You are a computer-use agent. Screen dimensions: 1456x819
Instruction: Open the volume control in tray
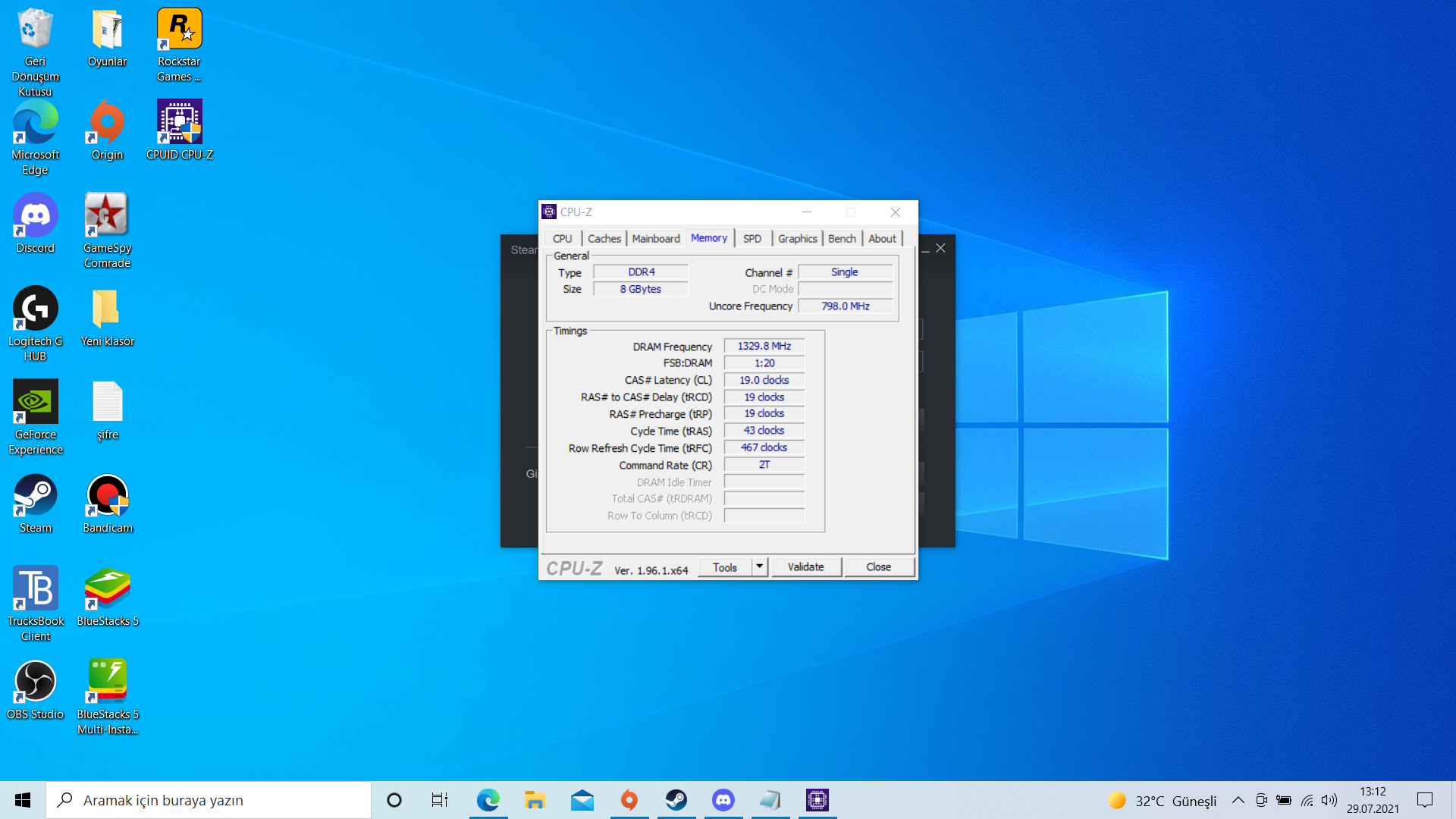point(1329,800)
